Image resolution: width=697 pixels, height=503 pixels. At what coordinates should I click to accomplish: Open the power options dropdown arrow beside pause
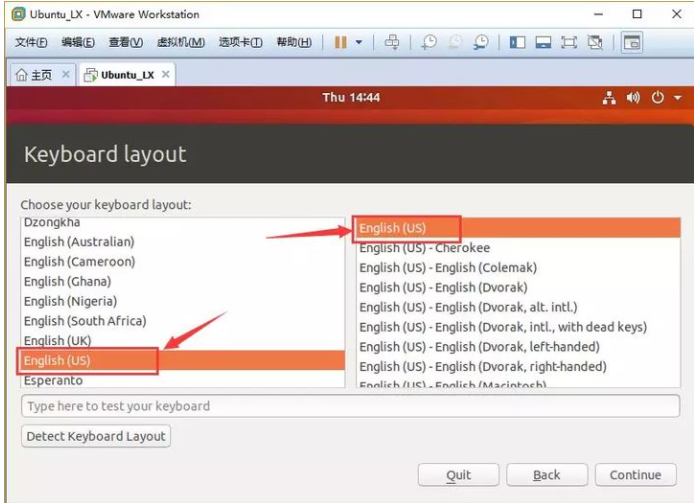[359, 42]
